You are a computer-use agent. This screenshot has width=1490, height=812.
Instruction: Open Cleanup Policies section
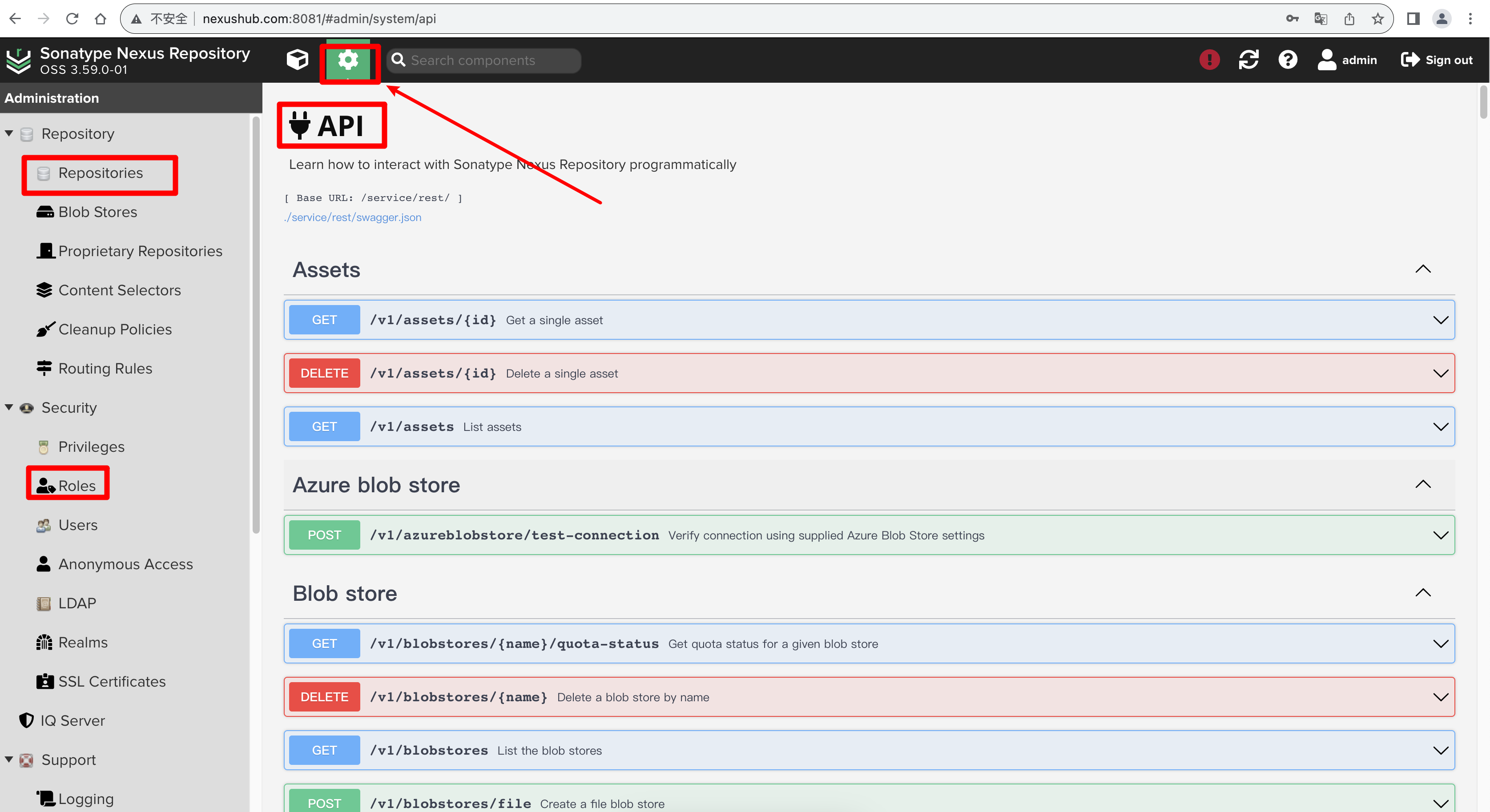[x=104, y=329]
